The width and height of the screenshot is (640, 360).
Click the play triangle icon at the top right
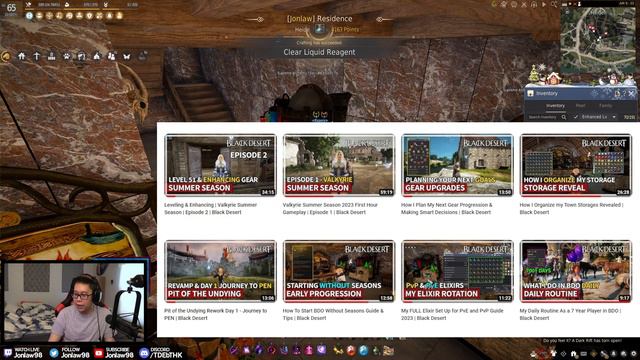(x=544, y=4)
